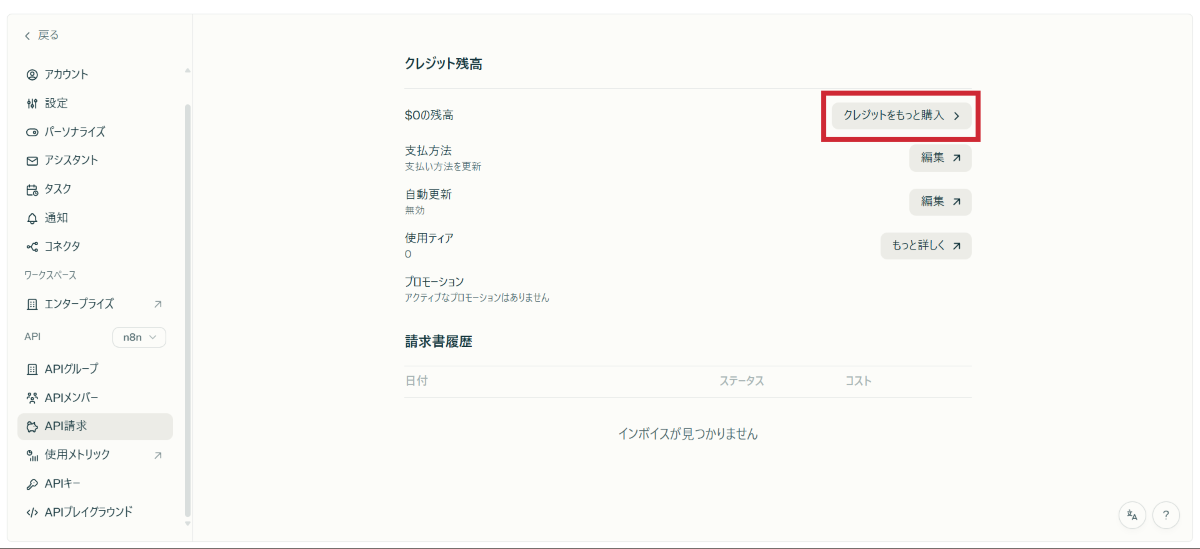
Task: Click the sidebar vertical scrollbar
Action: tap(187, 300)
